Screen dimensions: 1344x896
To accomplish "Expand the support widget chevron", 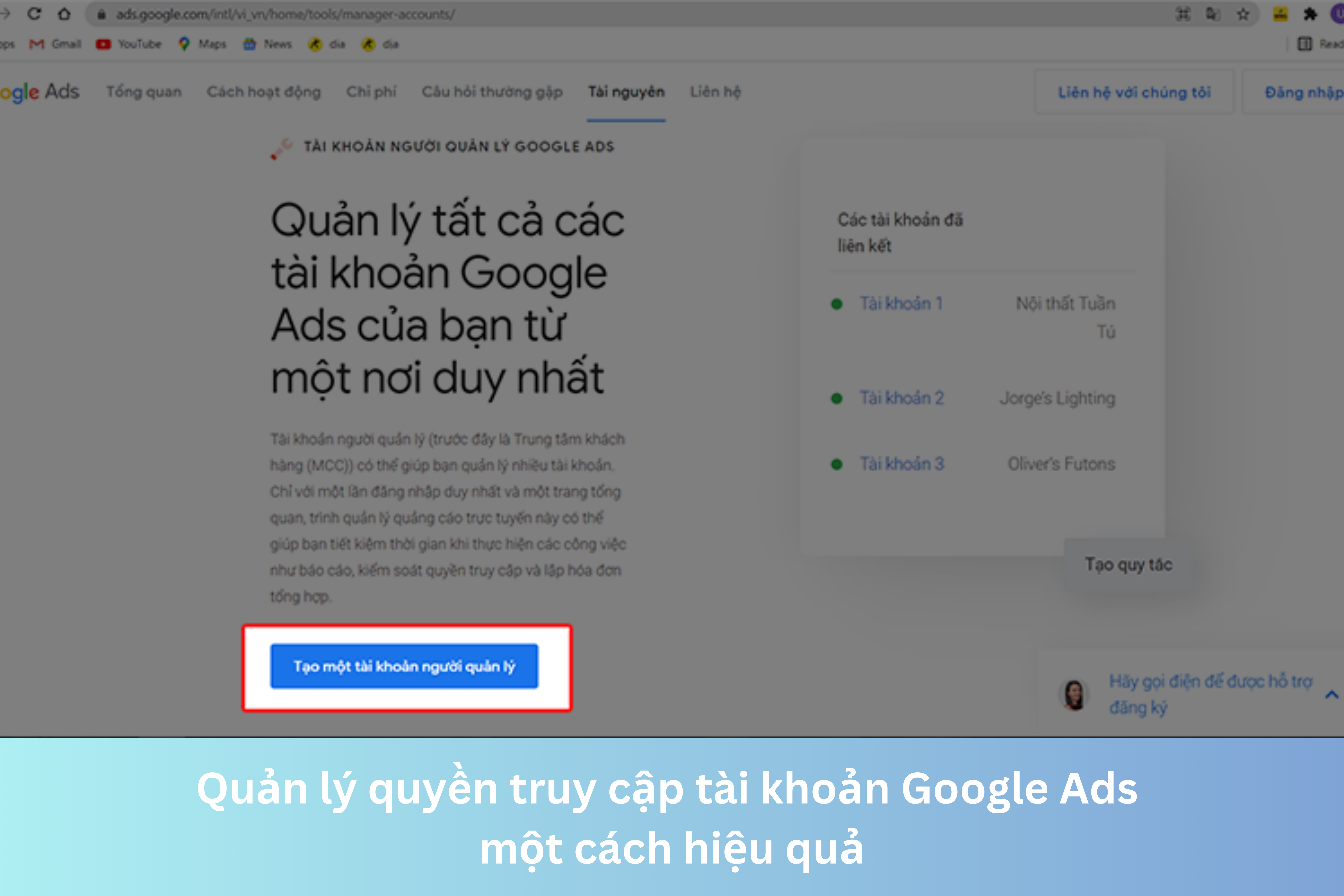I will click(x=1331, y=695).
